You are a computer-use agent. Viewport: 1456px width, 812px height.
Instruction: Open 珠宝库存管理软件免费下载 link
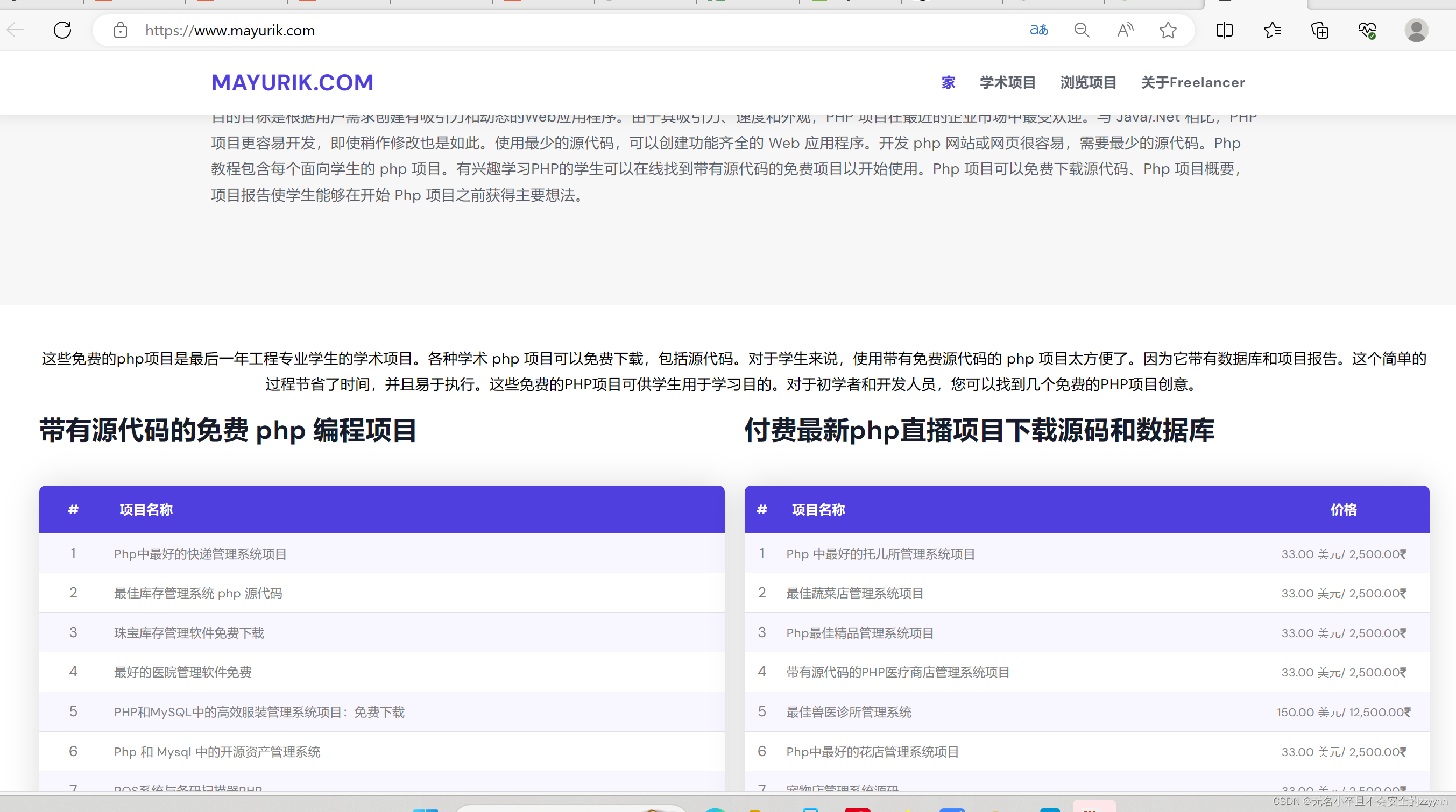click(x=189, y=633)
